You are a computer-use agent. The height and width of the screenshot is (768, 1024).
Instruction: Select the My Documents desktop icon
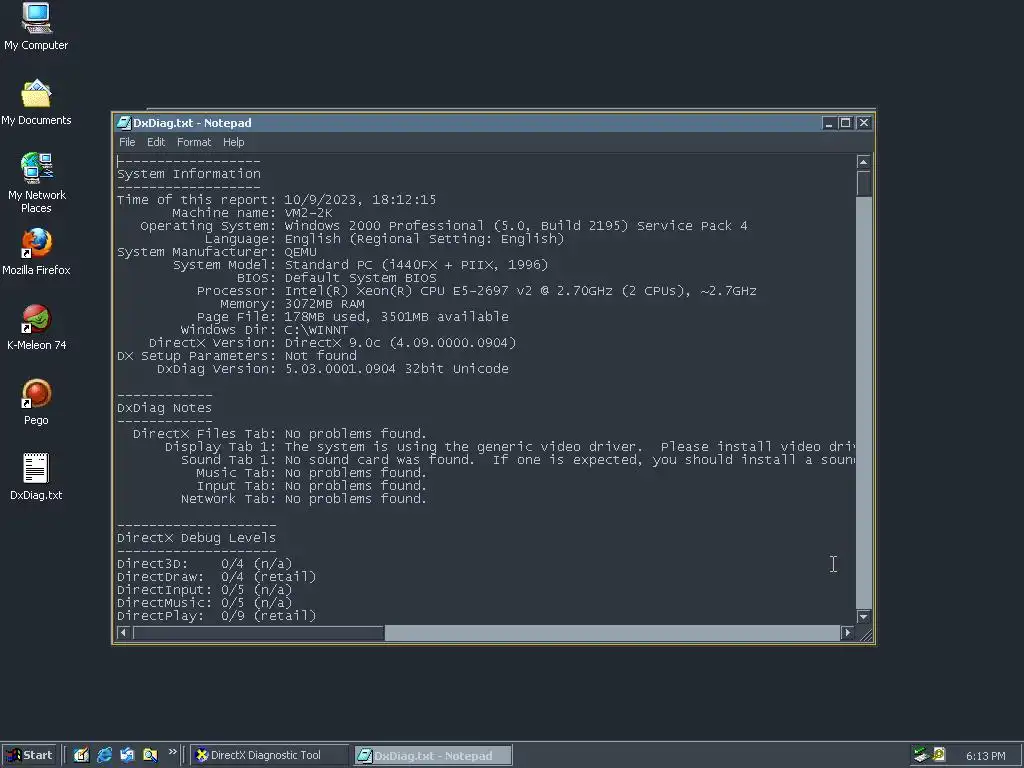[x=36, y=103]
